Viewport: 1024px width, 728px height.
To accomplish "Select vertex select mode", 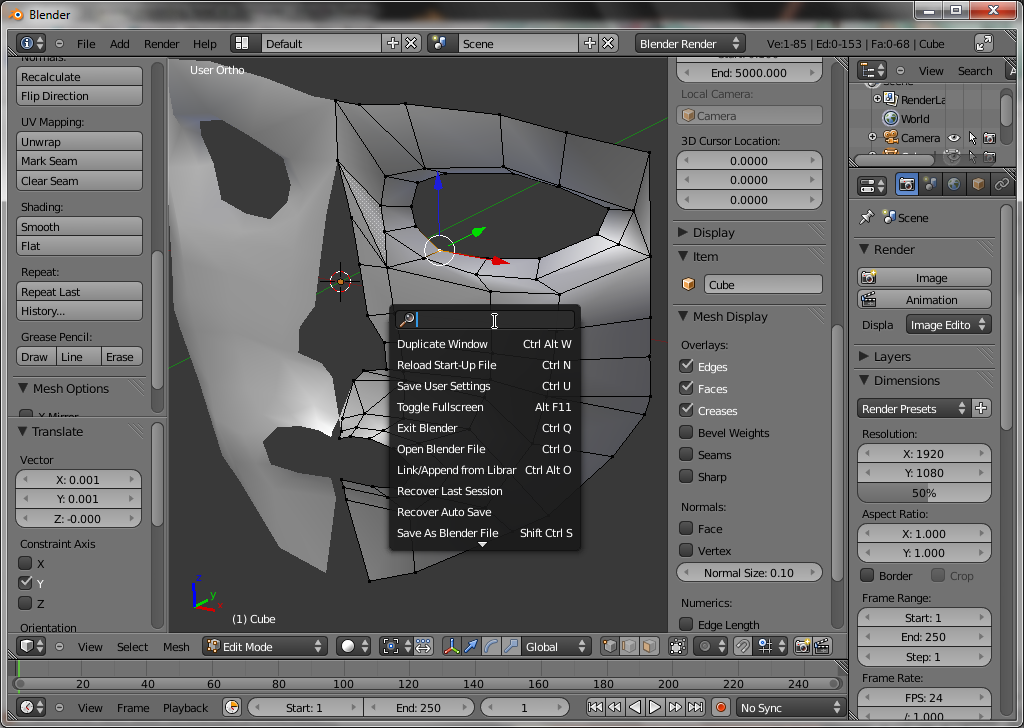I will [x=609, y=646].
